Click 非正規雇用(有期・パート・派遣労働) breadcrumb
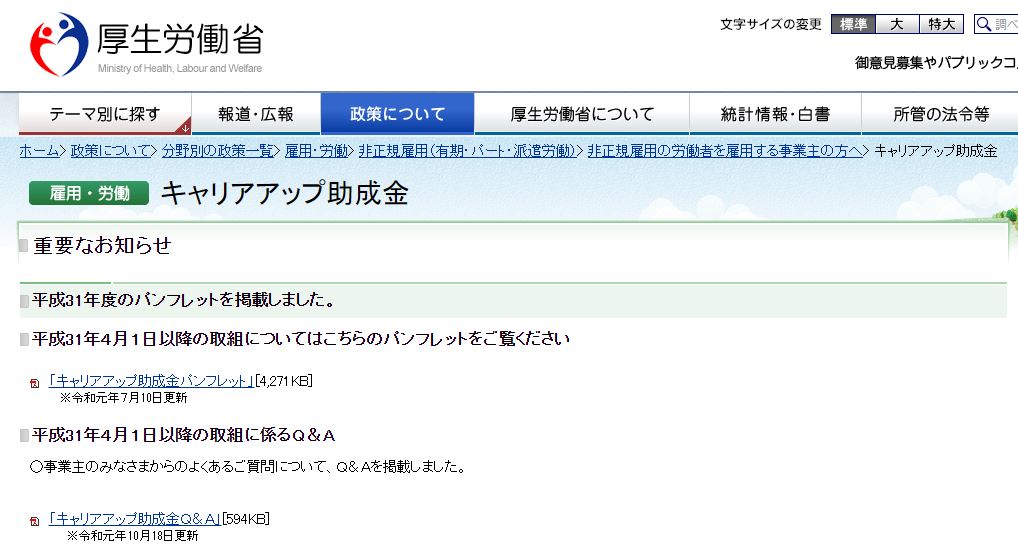Viewport: 1018px width, 560px height. point(467,151)
